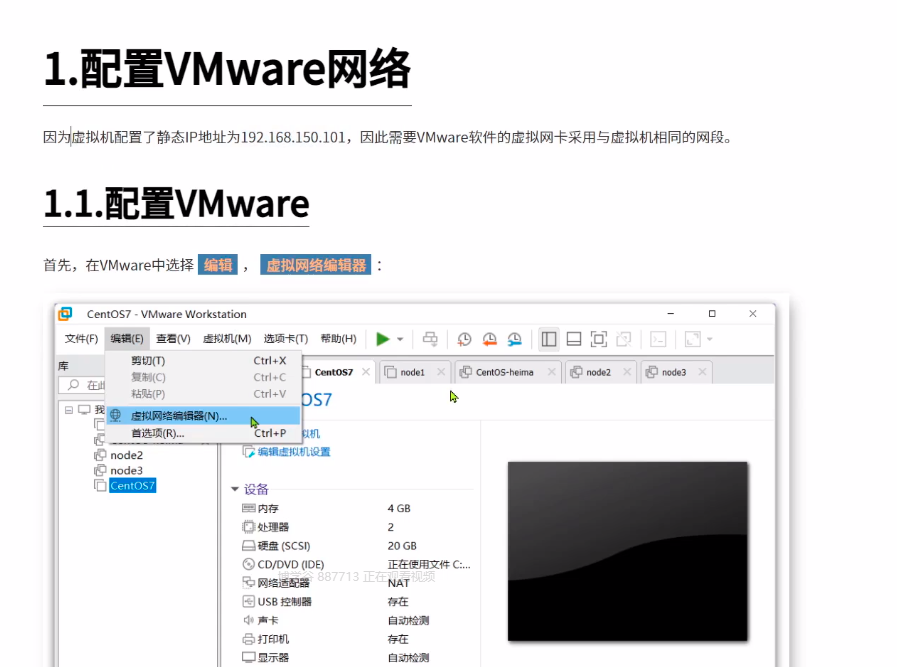This screenshot has width=897, height=667.
Task: Collapse the 设备 section triangle
Action: [235, 489]
